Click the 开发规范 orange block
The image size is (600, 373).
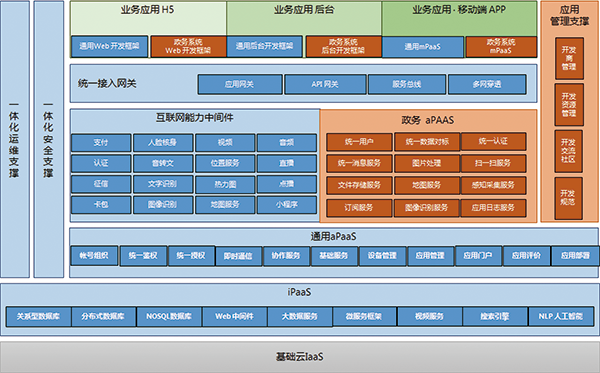569,198
